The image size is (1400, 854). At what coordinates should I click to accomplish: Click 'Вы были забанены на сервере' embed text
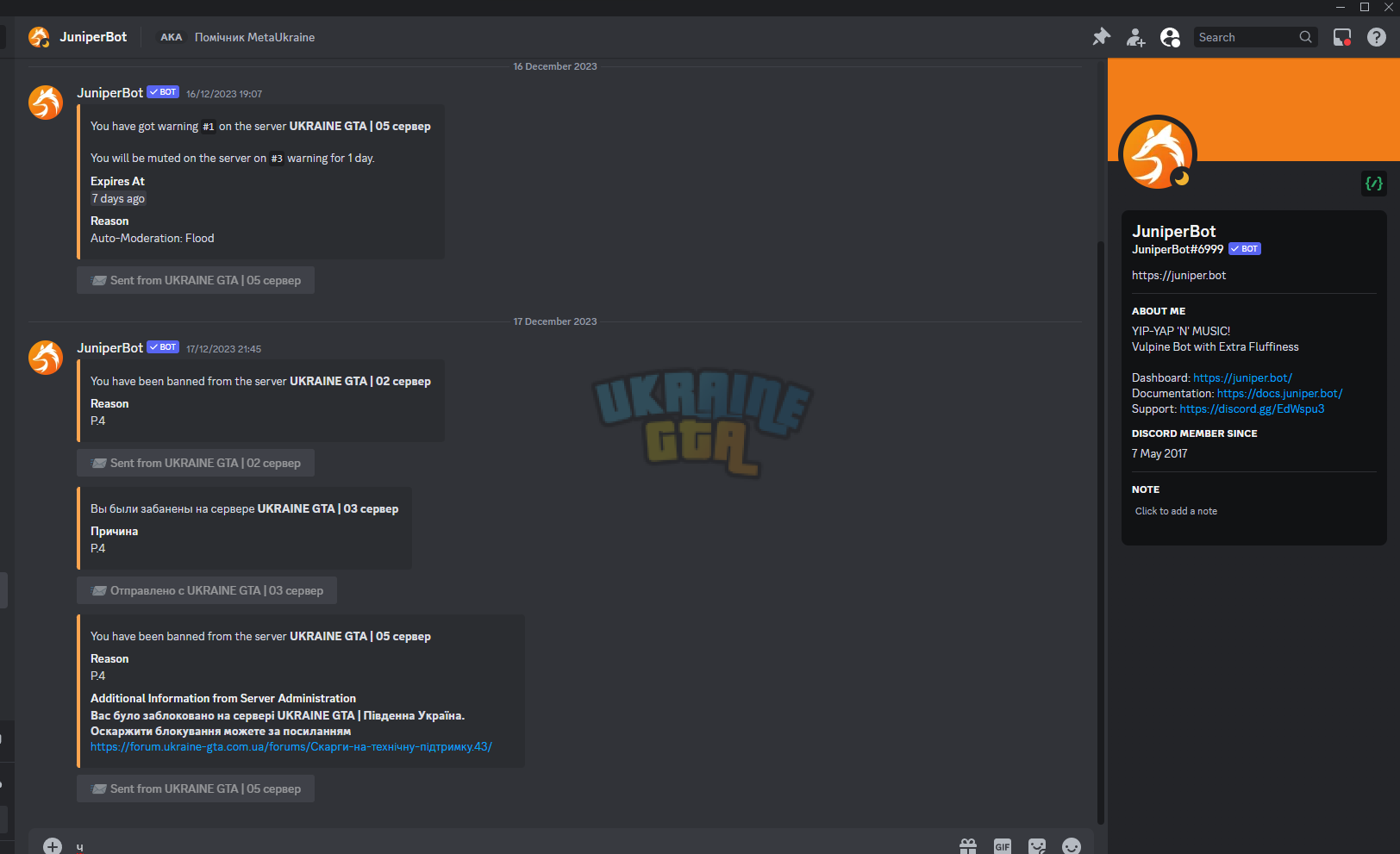[172, 509]
